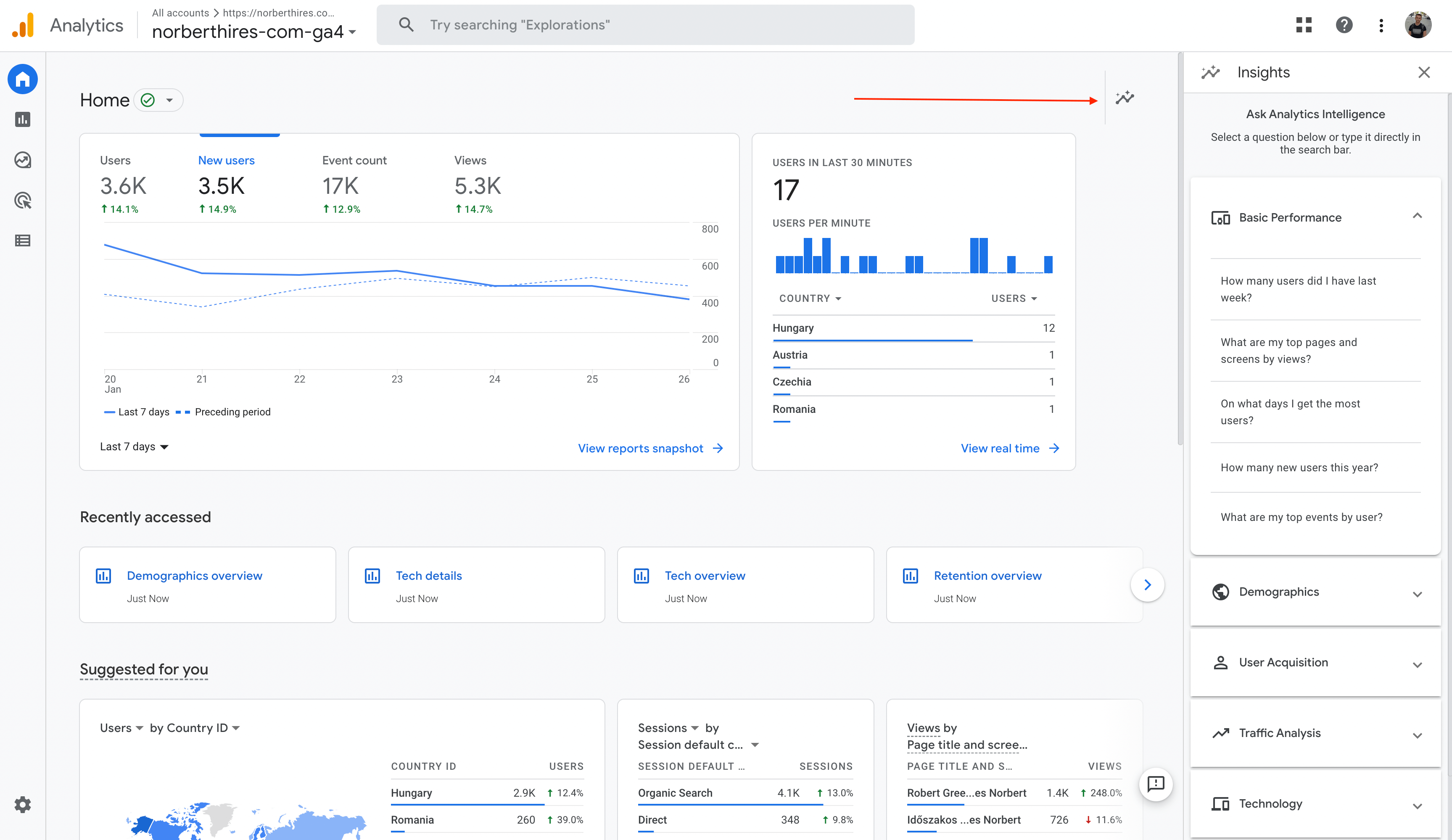Open the Configure gear icon
1452x840 pixels.
point(23,805)
